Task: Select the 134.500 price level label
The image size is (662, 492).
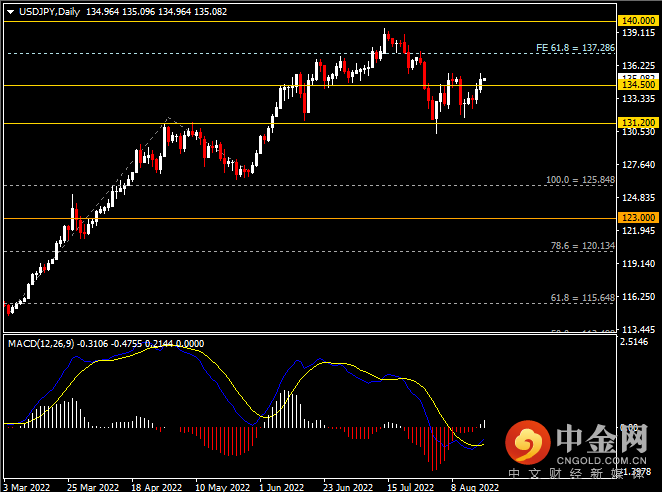Action: click(638, 85)
